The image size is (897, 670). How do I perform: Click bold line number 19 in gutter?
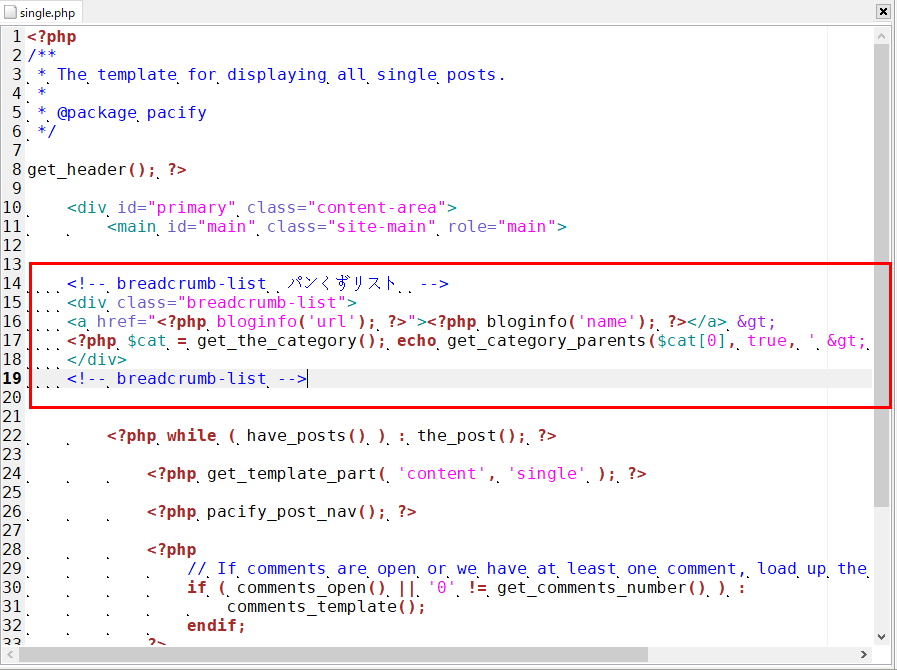click(12, 378)
